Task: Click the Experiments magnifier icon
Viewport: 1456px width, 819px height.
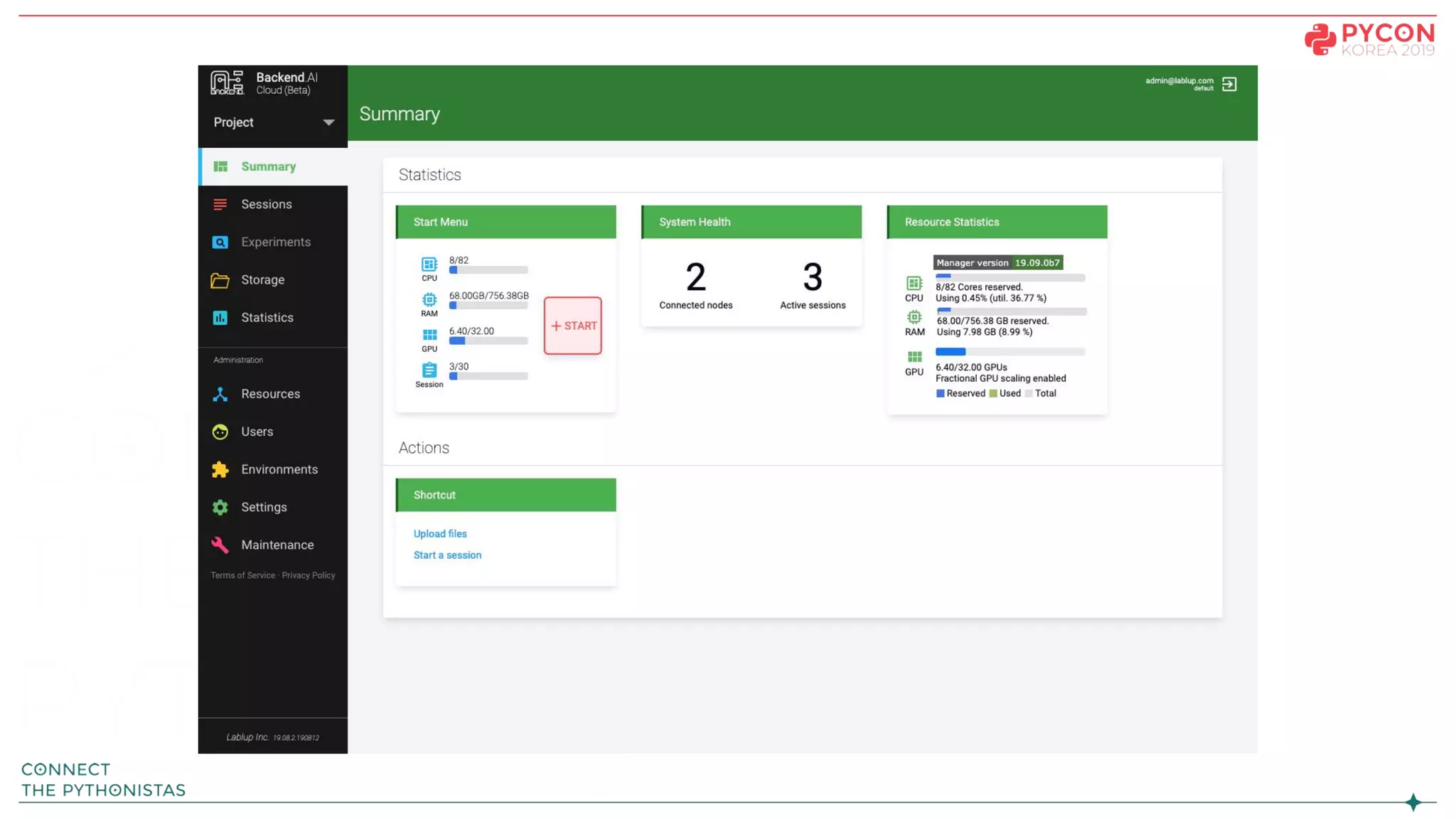Action: click(x=220, y=242)
